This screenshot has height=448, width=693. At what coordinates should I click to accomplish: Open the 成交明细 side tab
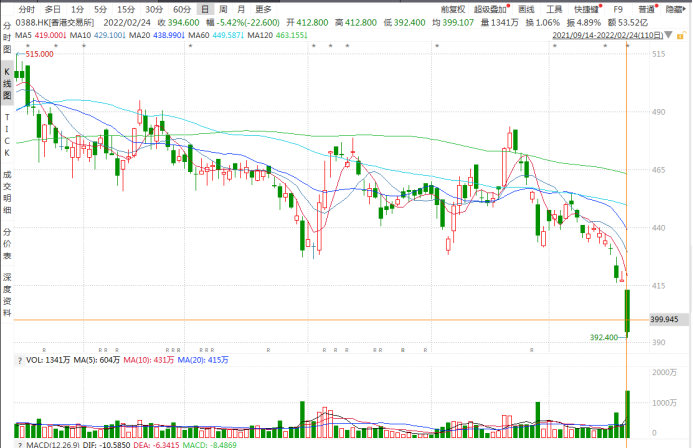pyautogui.click(x=7, y=190)
